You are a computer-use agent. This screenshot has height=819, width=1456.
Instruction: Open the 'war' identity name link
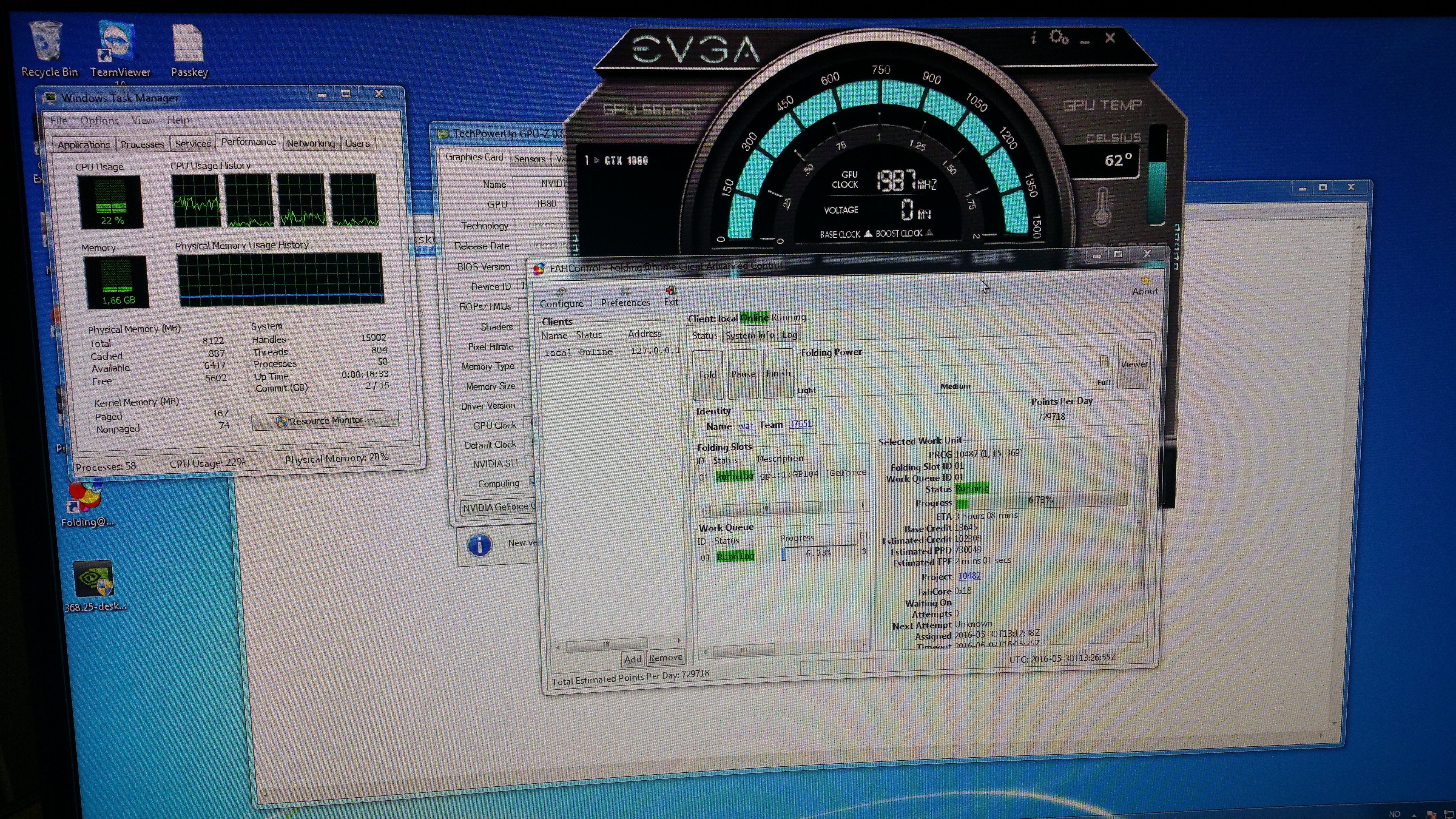pos(746,426)
